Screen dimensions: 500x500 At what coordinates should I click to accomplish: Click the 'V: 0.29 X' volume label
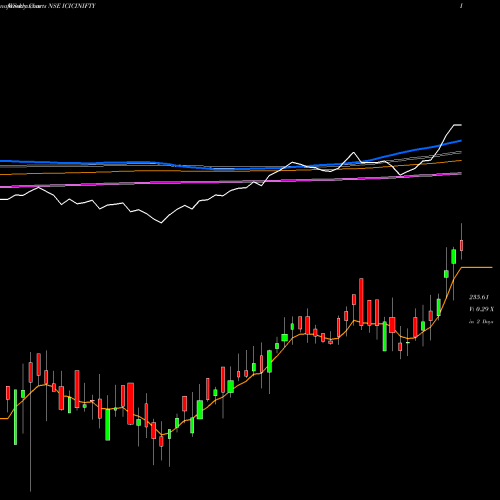point(481,309)
